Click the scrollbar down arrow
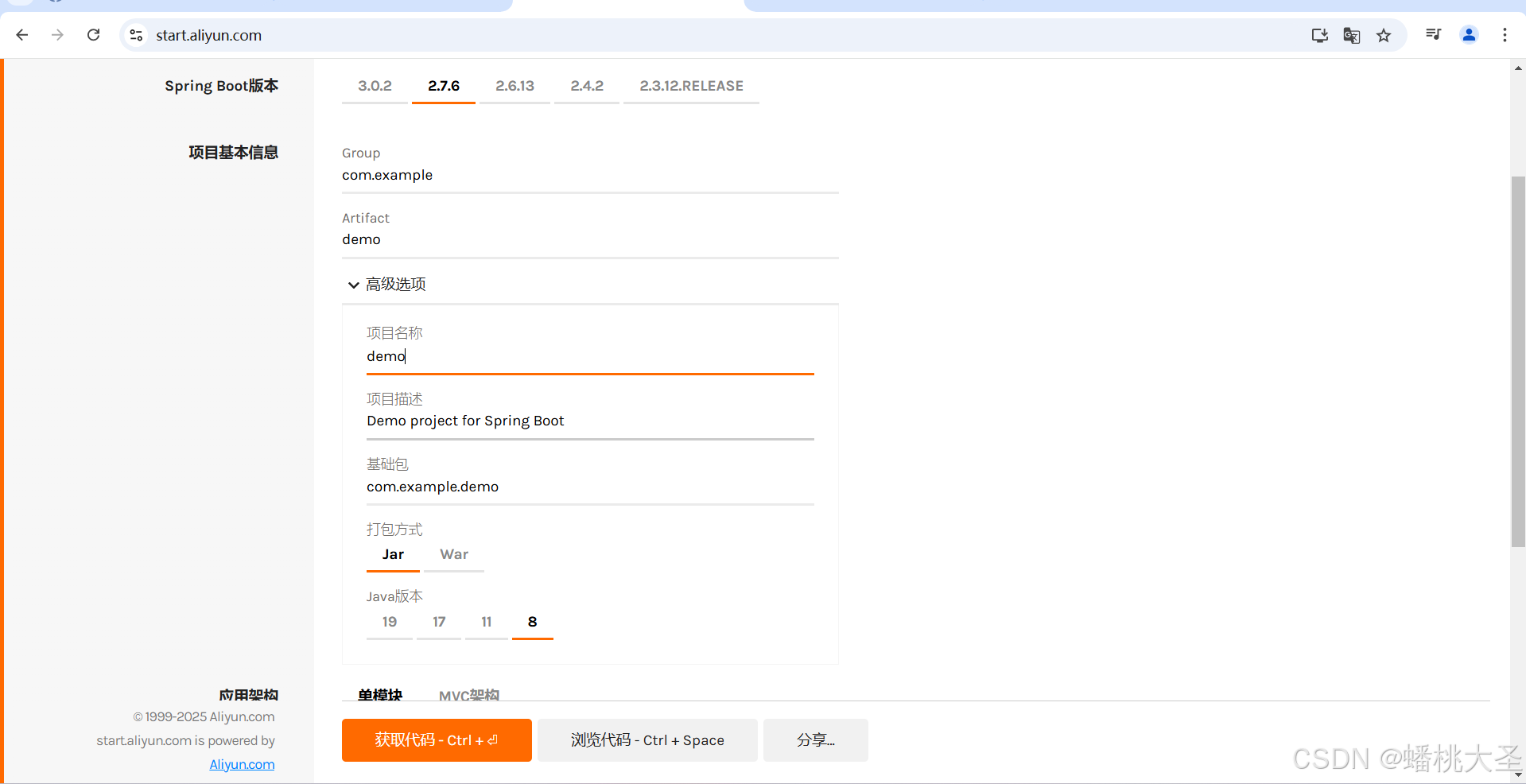 pyautogui.click(x=1518, y=774)
